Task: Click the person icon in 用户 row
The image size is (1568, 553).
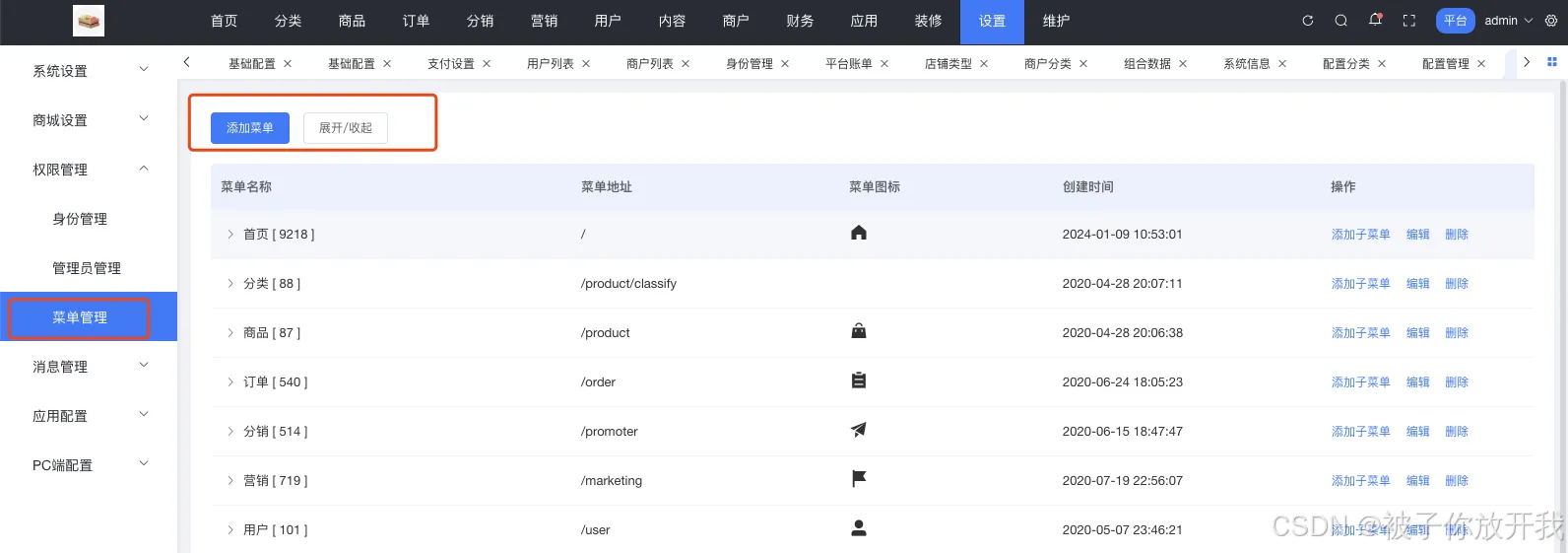Action: tap(859, 528)
